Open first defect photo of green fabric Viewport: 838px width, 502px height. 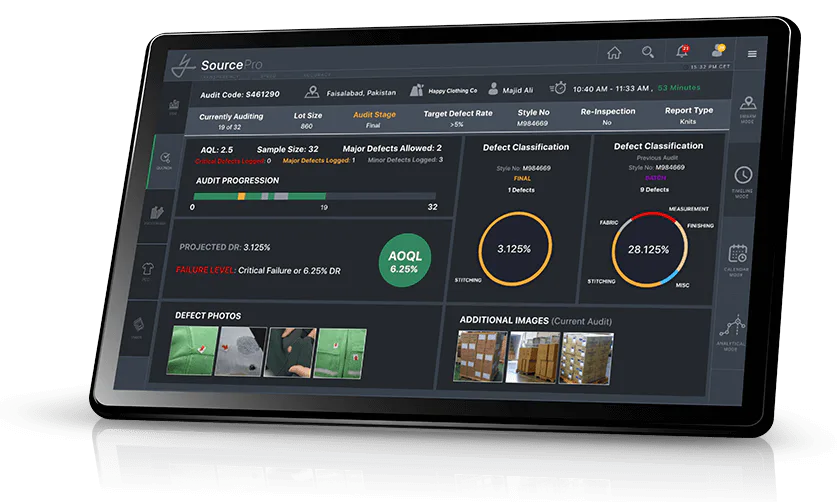(x=192, y=351)
